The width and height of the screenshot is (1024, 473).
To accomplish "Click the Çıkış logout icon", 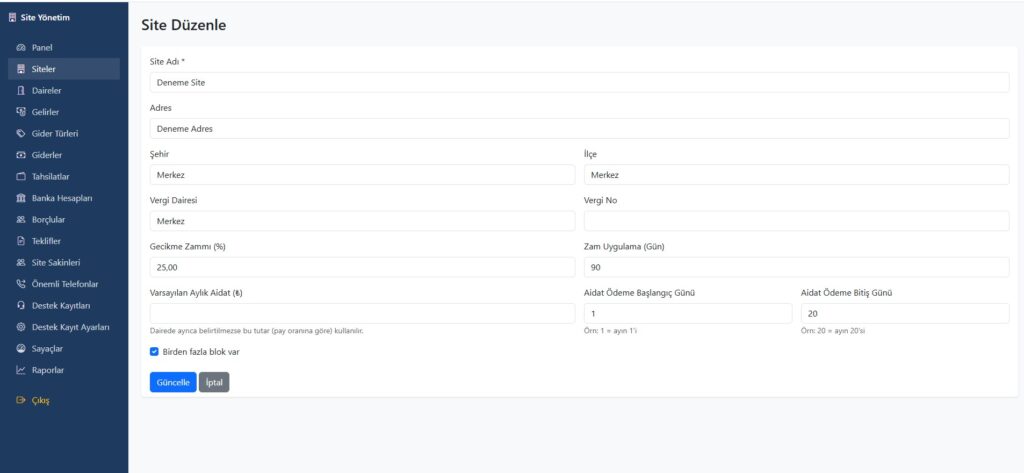I will coord(21,401).
